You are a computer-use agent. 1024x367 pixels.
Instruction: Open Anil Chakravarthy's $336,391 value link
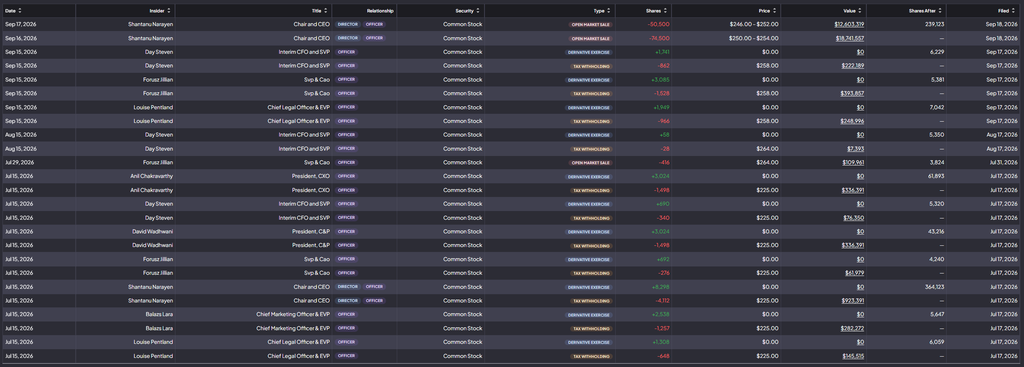[853, 190]
